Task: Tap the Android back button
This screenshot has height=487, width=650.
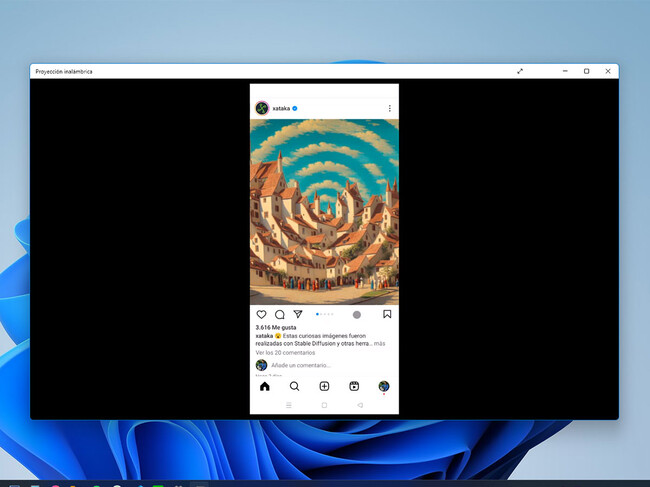Action: (360, 405)
